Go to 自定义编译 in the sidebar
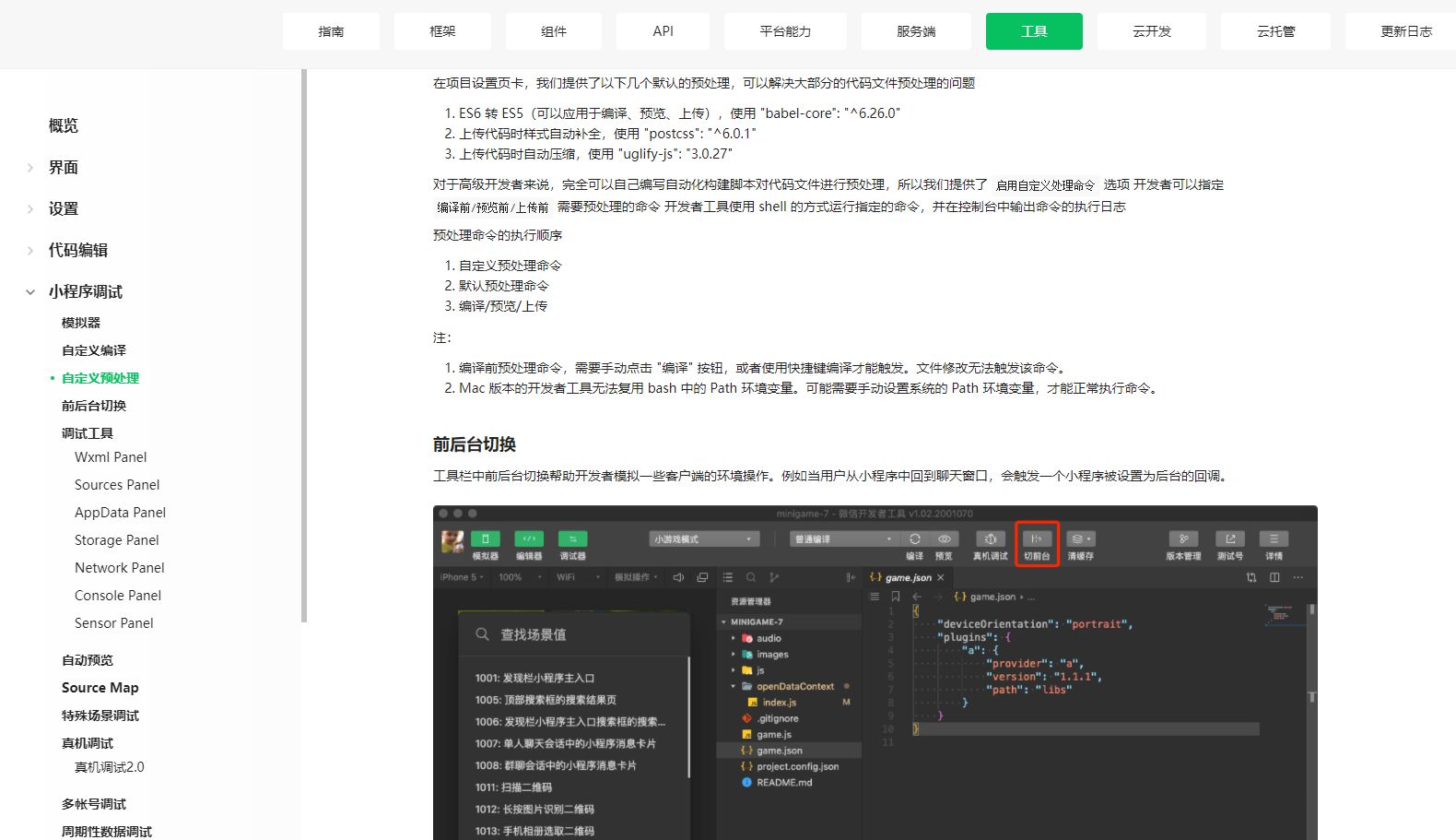1456x840 pixels. coord(94,350)
